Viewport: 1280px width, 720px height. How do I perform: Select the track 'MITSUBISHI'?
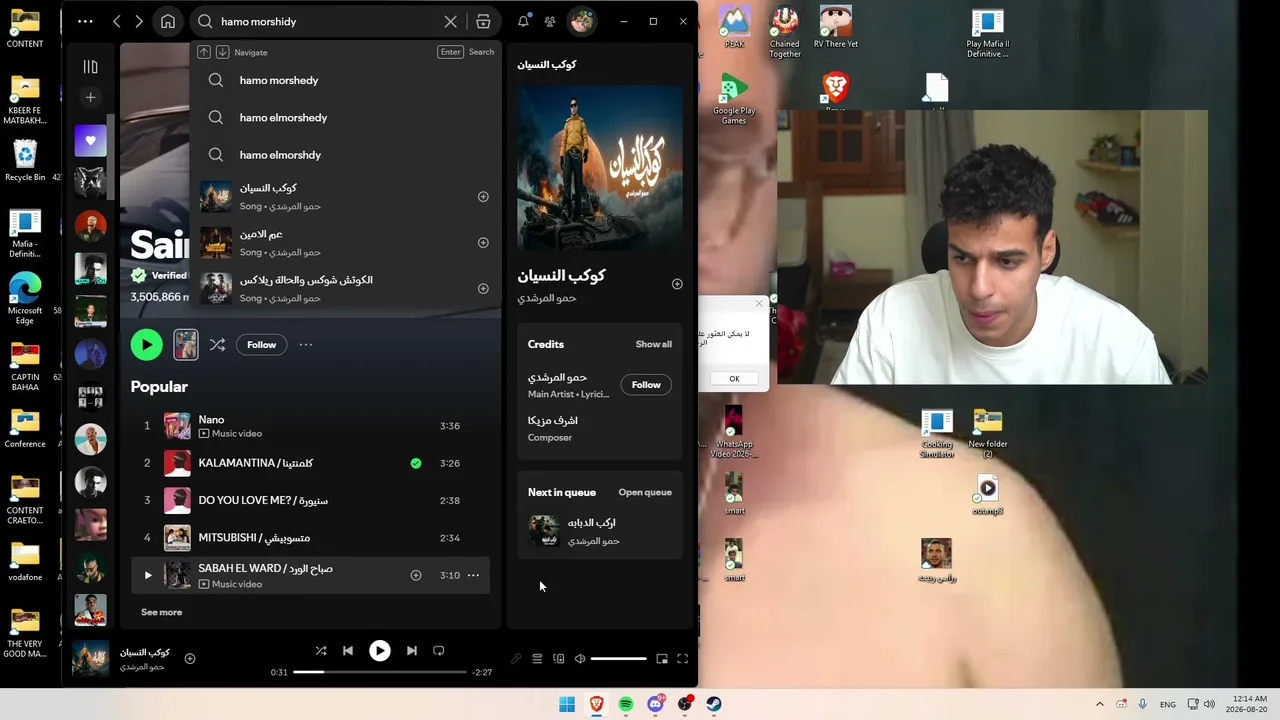310,538
